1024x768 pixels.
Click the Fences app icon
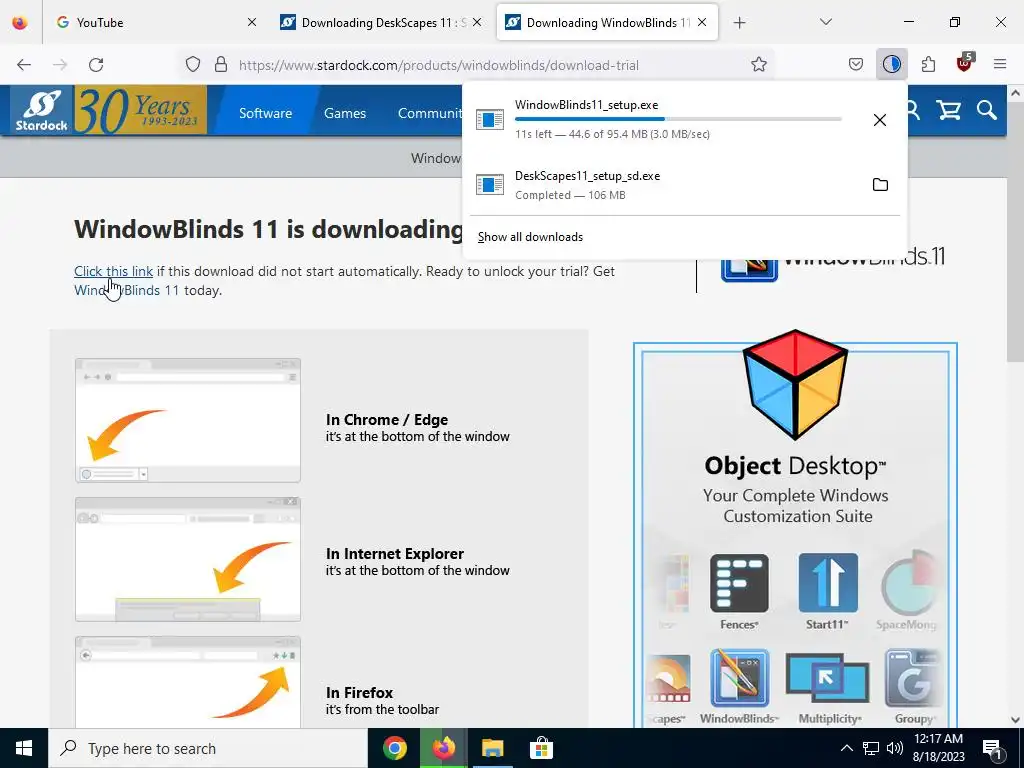pos(739,583)
